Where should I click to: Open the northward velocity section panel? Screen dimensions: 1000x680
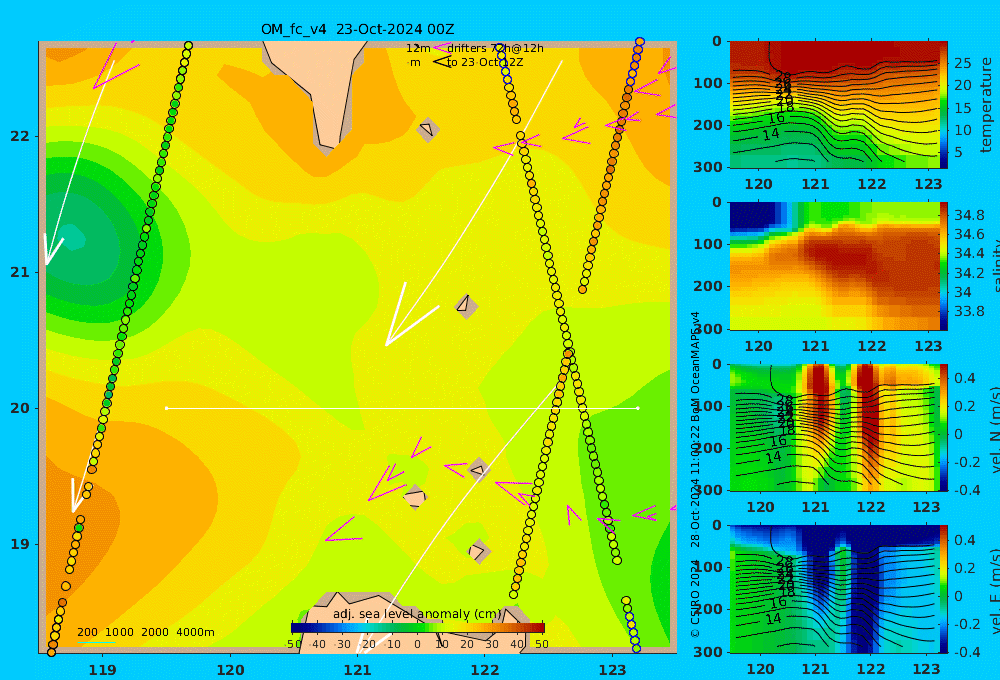click(834, 427)
